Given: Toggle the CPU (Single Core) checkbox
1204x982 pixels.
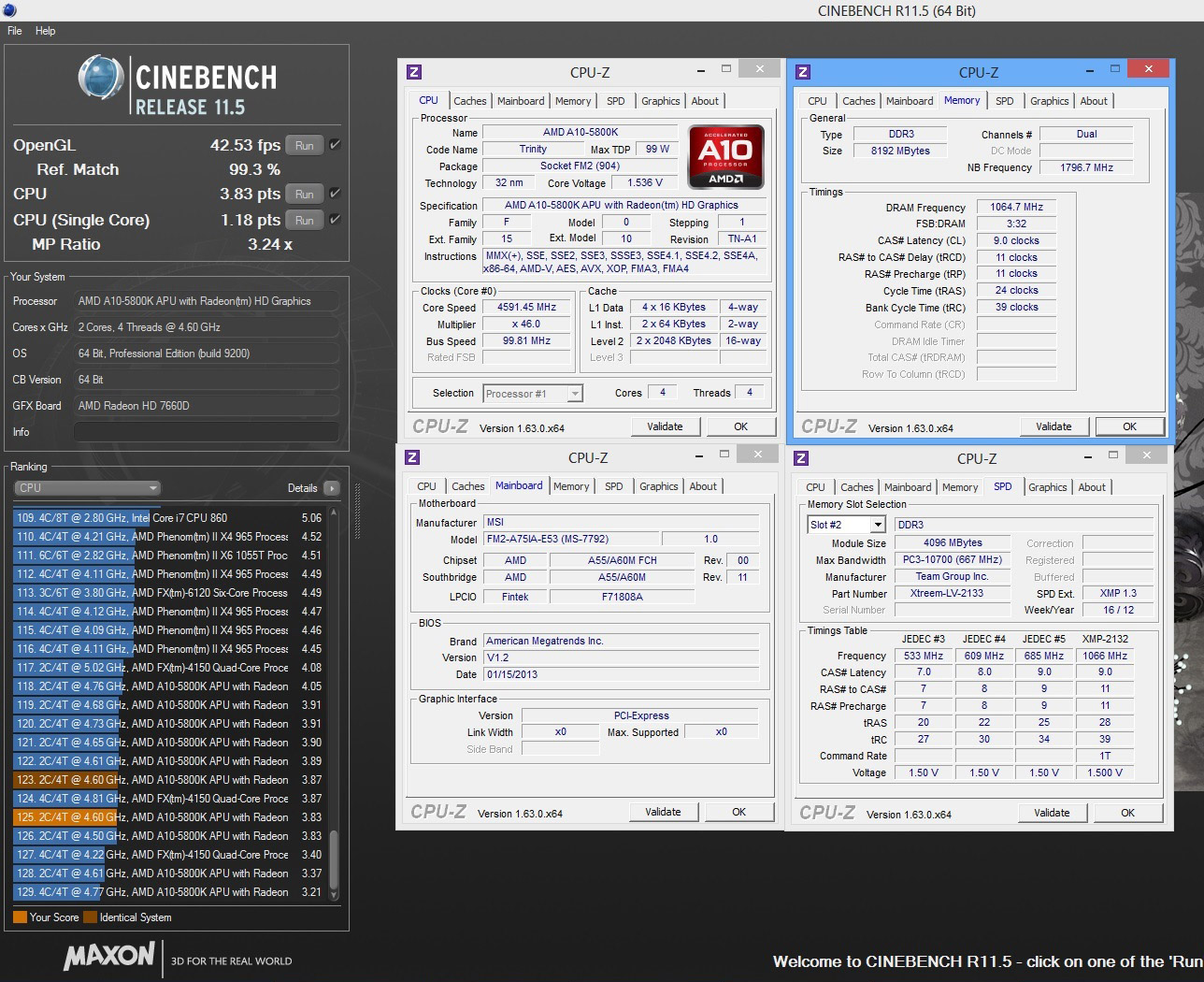Looking at the screenshot, I should tap(335, 220).
